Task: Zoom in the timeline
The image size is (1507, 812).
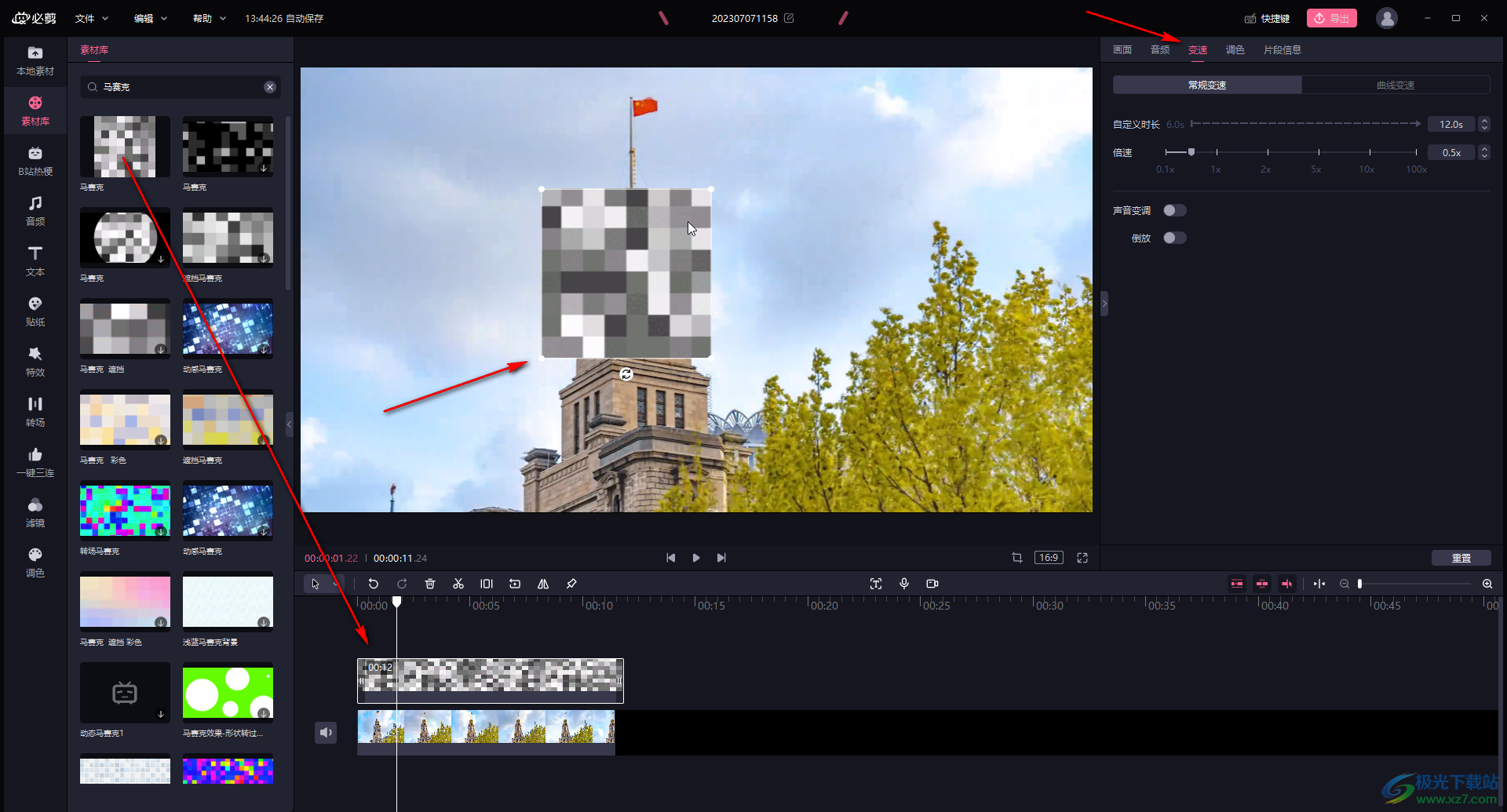Action: click(1487, 584)
